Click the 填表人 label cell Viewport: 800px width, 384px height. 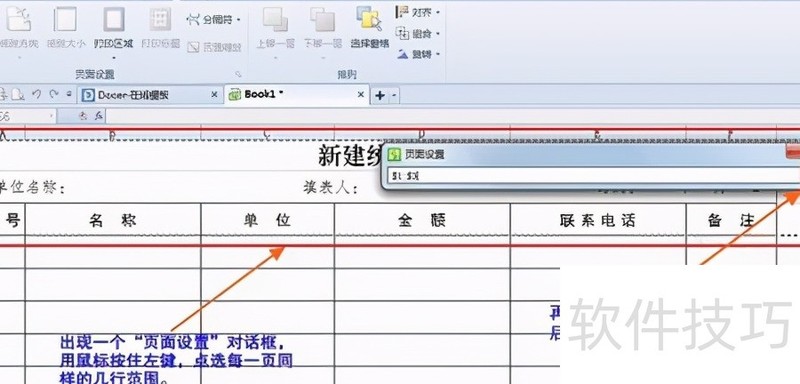click(x=331, y=188)
